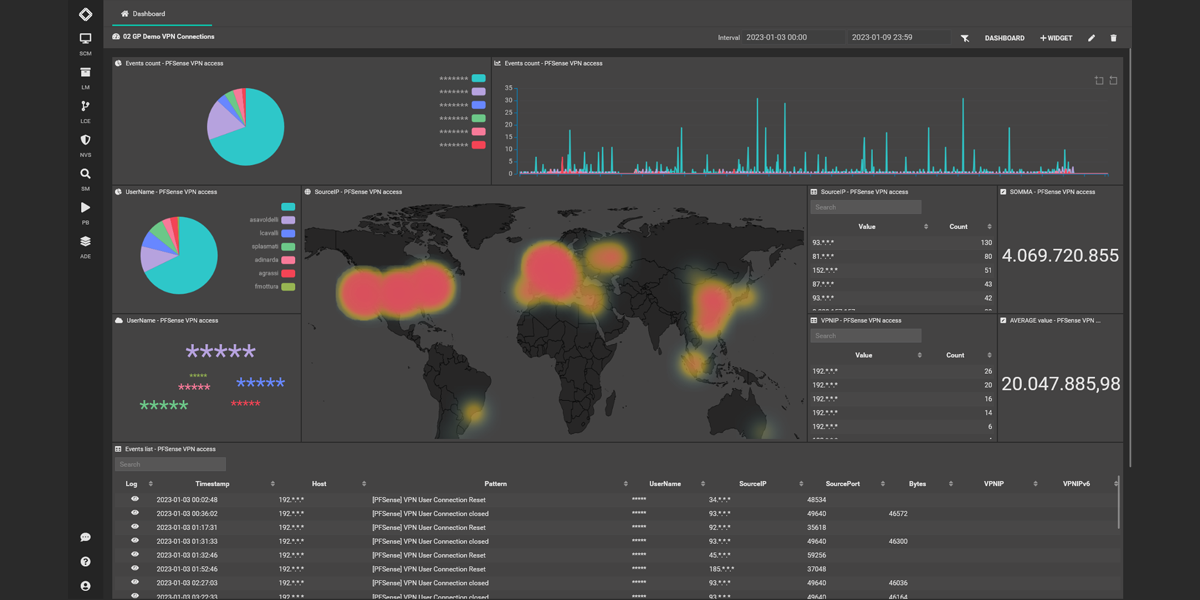Screen dimensions: 1200x600
Task: Click the clear filter funnel icon
Action: [965, 38]
